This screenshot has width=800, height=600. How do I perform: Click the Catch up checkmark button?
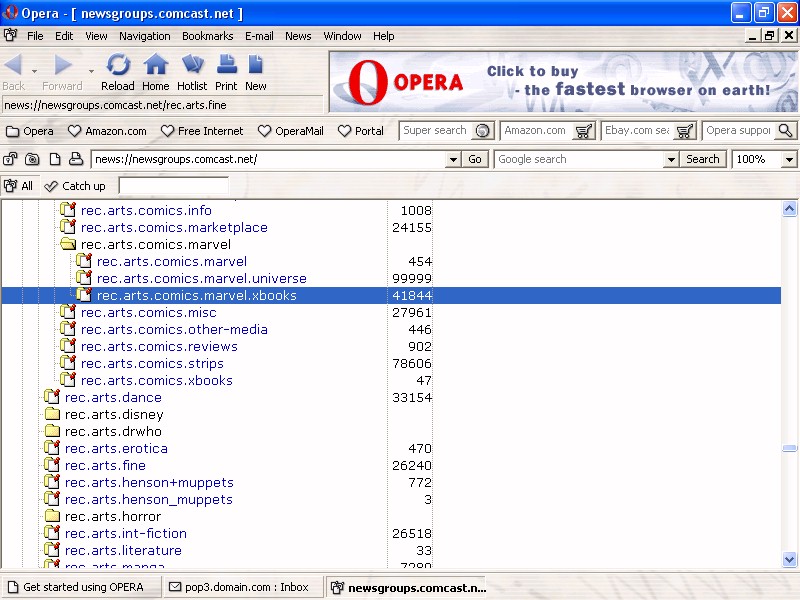coord(75,186)
